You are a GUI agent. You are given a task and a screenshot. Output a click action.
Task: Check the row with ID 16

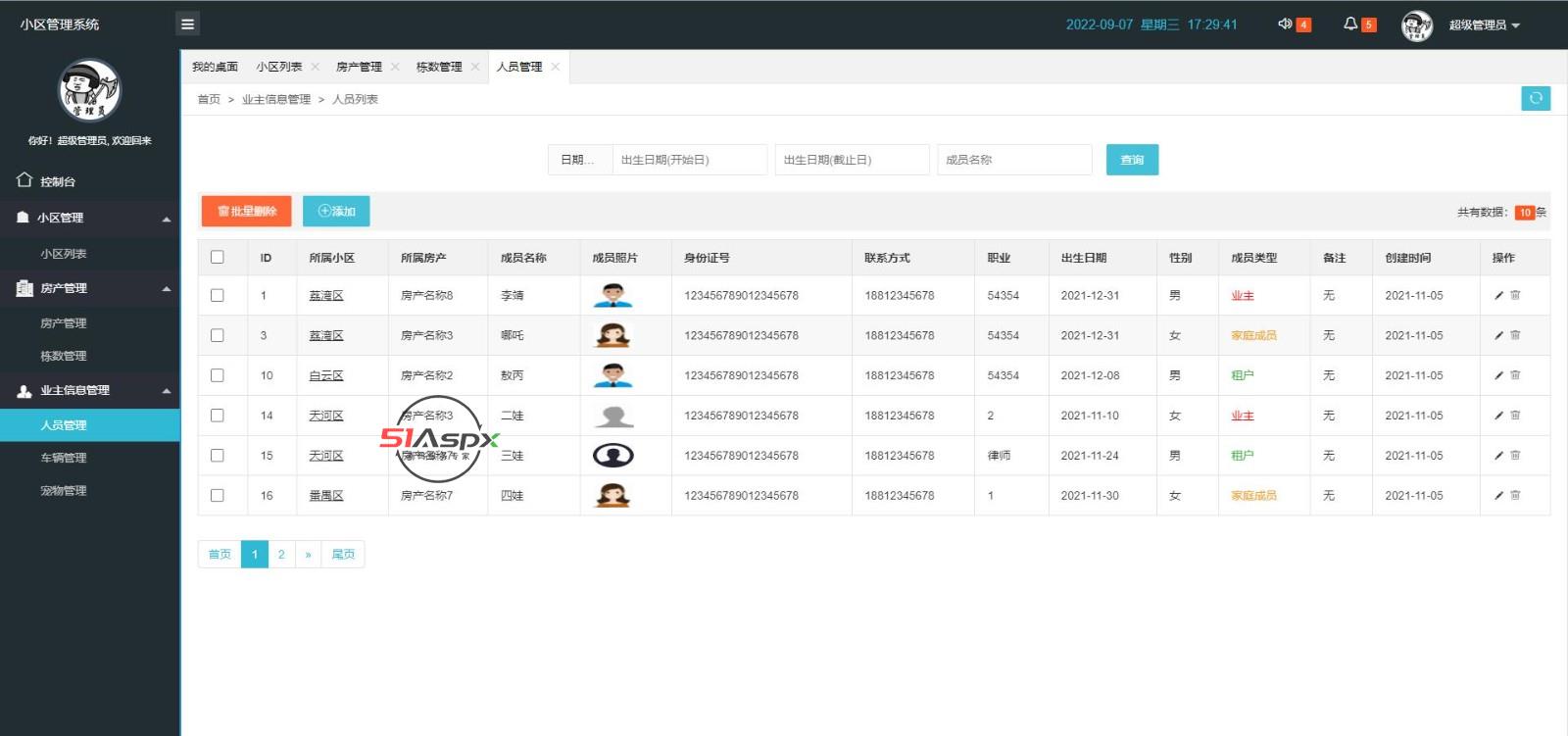pyautogui.click(x=218, y=496)
